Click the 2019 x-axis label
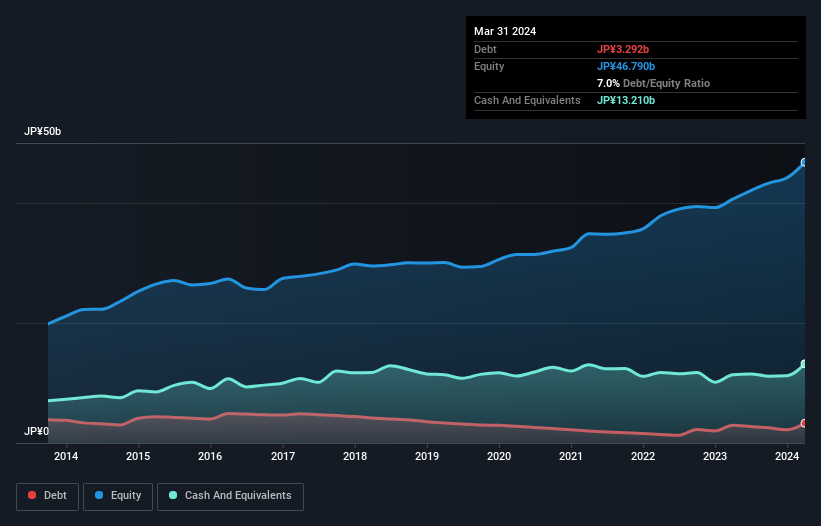This screenshot has width=821, height=526. pos(427,456)
